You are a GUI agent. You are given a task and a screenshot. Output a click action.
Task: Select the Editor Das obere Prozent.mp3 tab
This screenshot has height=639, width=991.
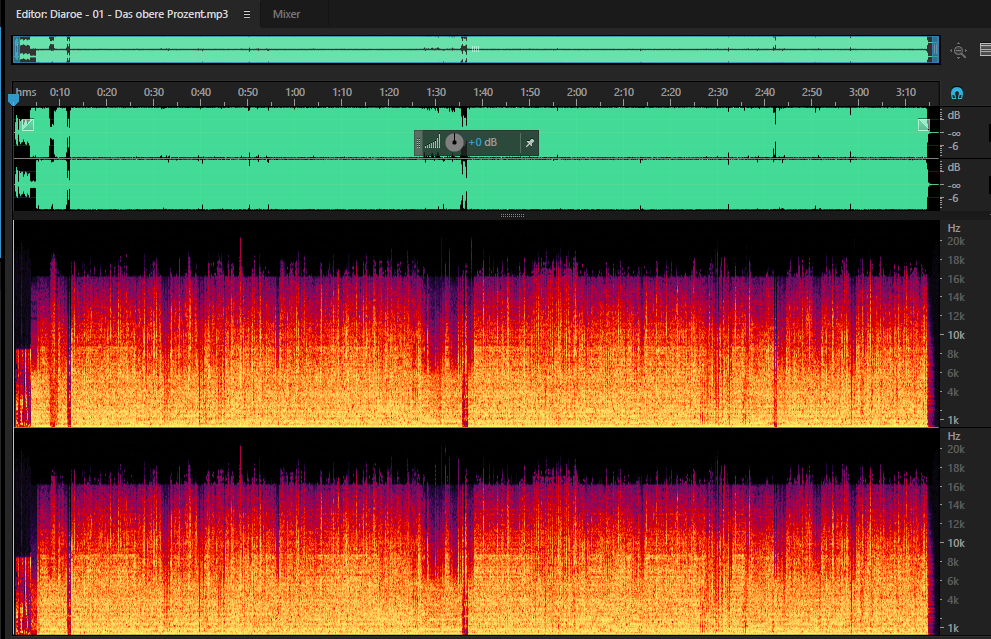pos(121,14)
